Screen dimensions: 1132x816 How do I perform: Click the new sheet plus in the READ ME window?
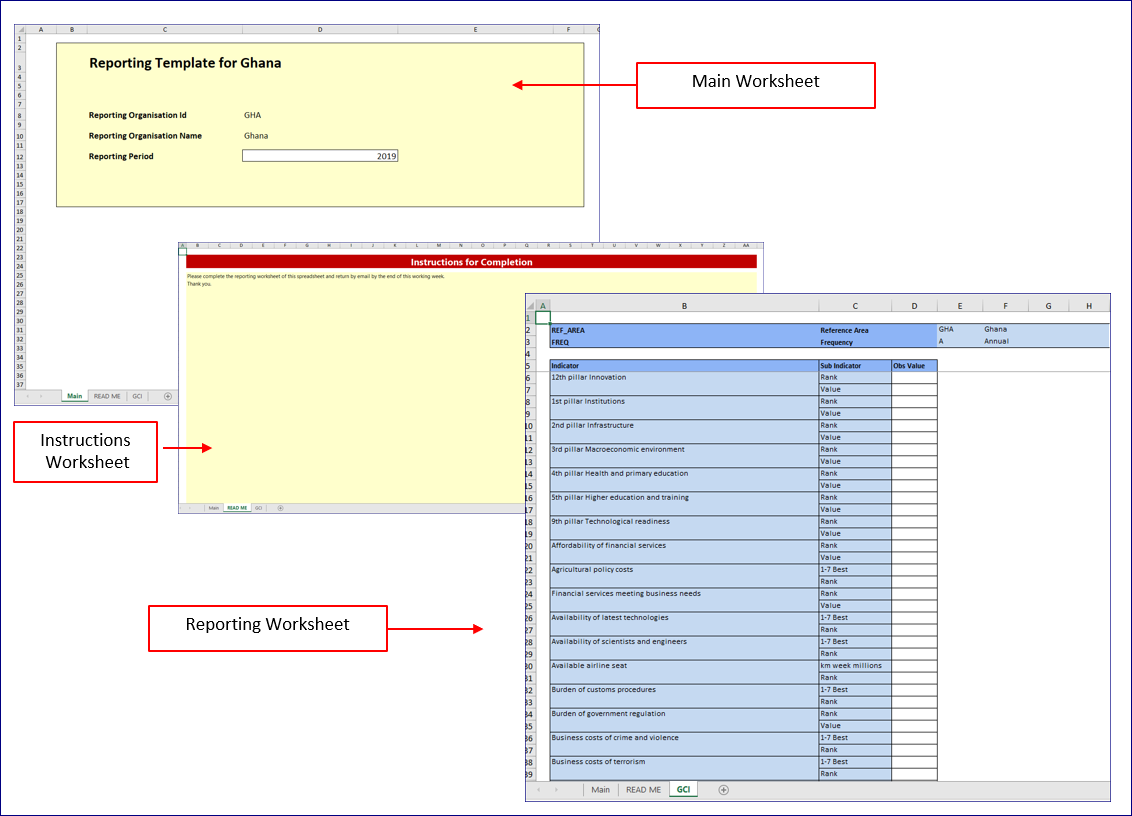pos(280,508)
